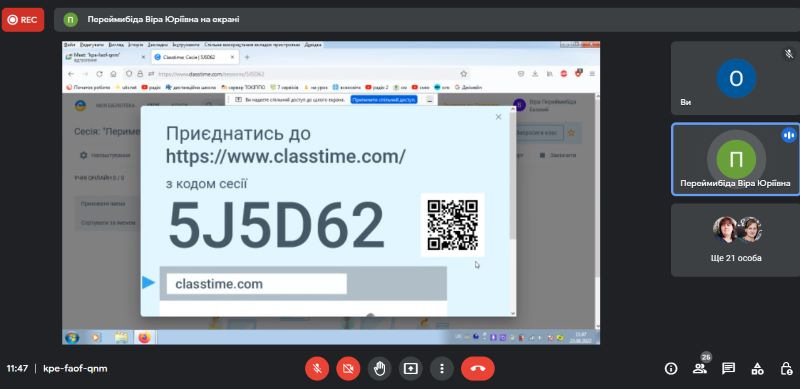This screenshot has width=800, height=389.
Task: Select your own tile labeled "Ви"
Action: pos(735,78)
